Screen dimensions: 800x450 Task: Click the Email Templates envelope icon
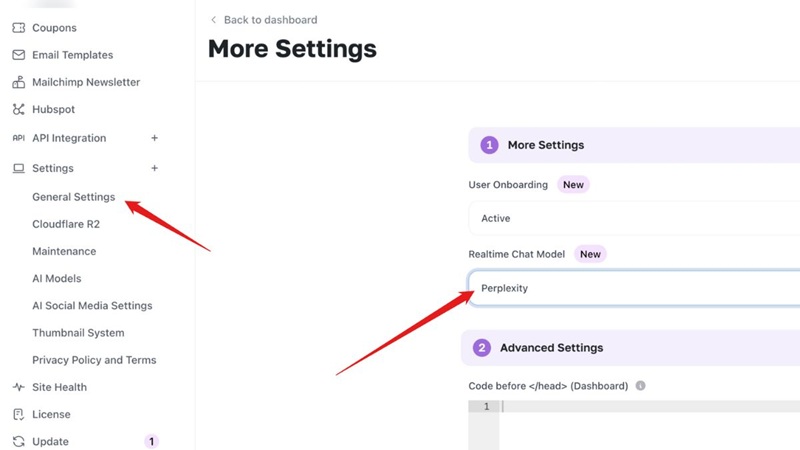(x=18, y=55)
